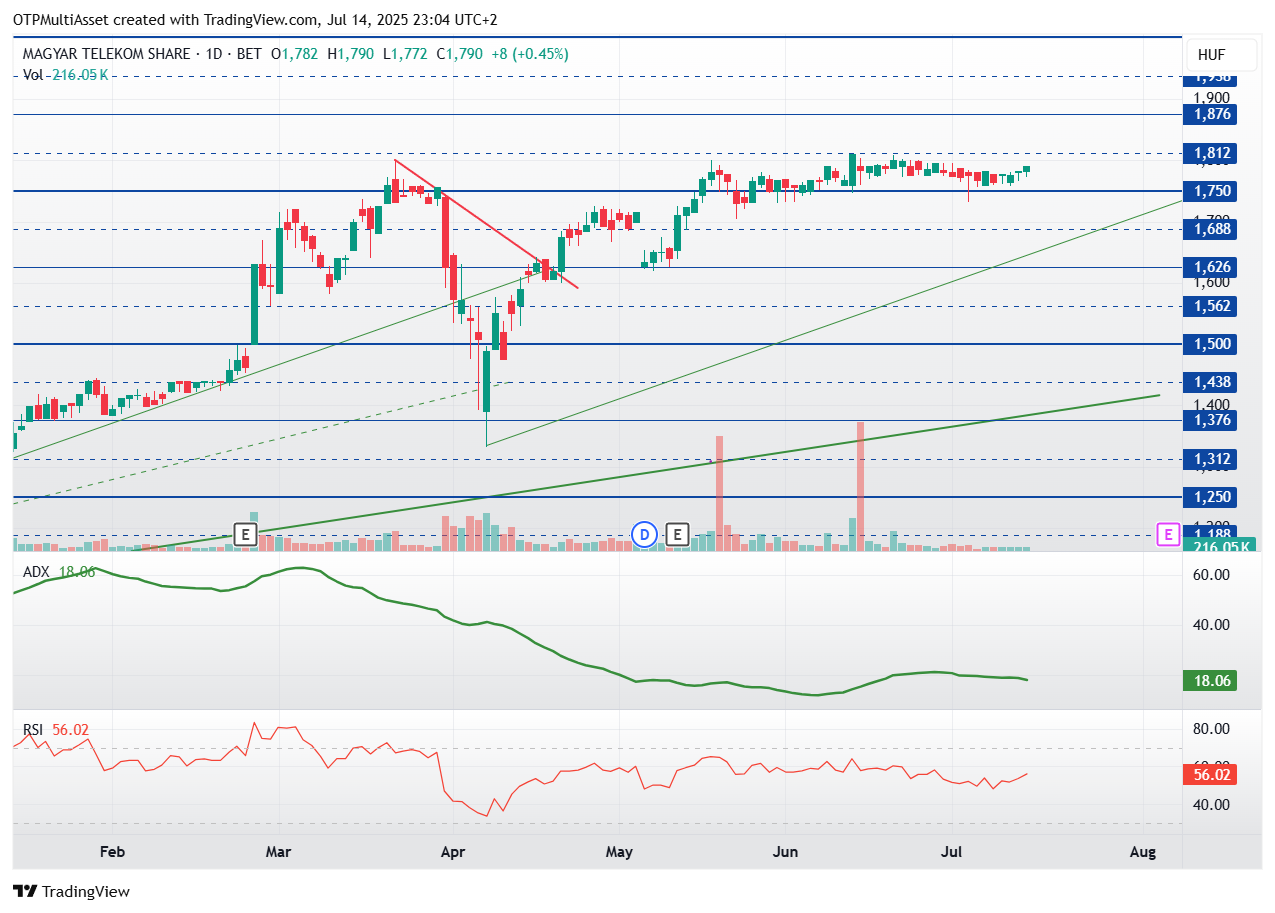Screen dimensions: 1275x913
Task: Click the 1,876 price level label
Action: [x=1209, y=114]
